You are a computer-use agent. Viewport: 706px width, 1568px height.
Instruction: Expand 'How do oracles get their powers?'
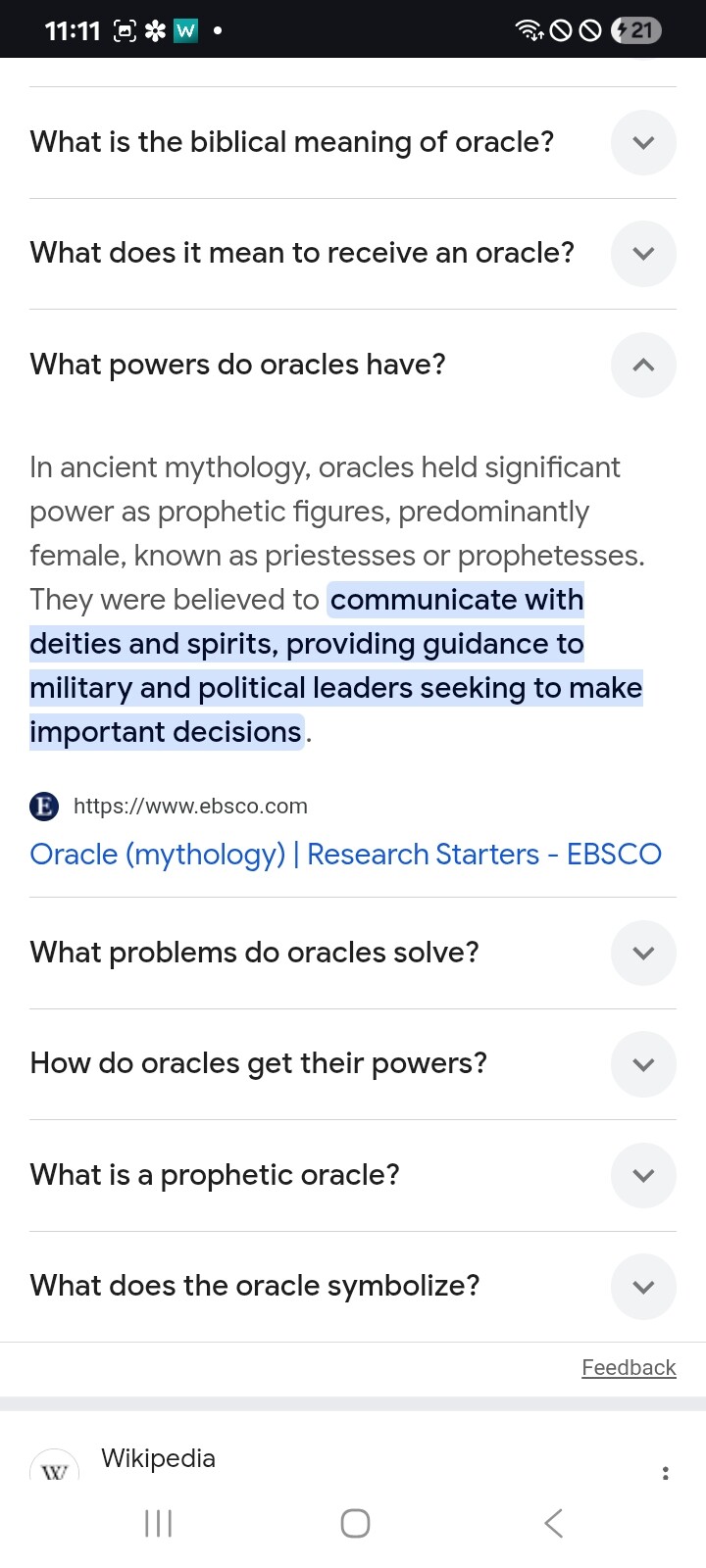tap(643, 1064)
